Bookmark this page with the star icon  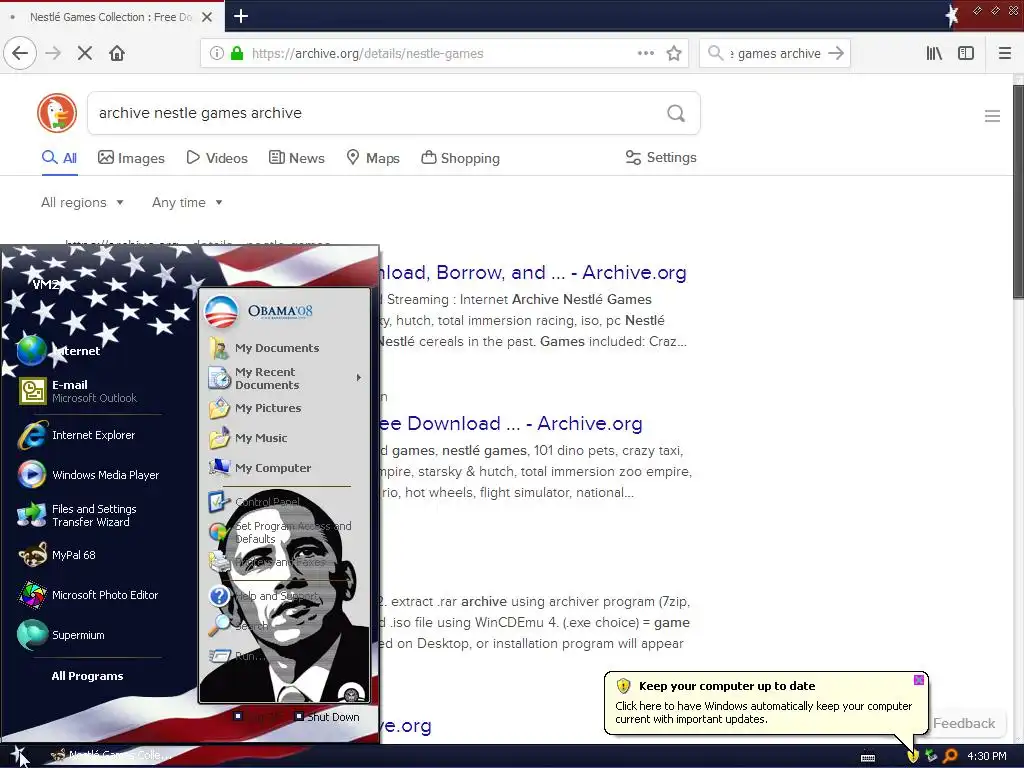coord(674,54)
